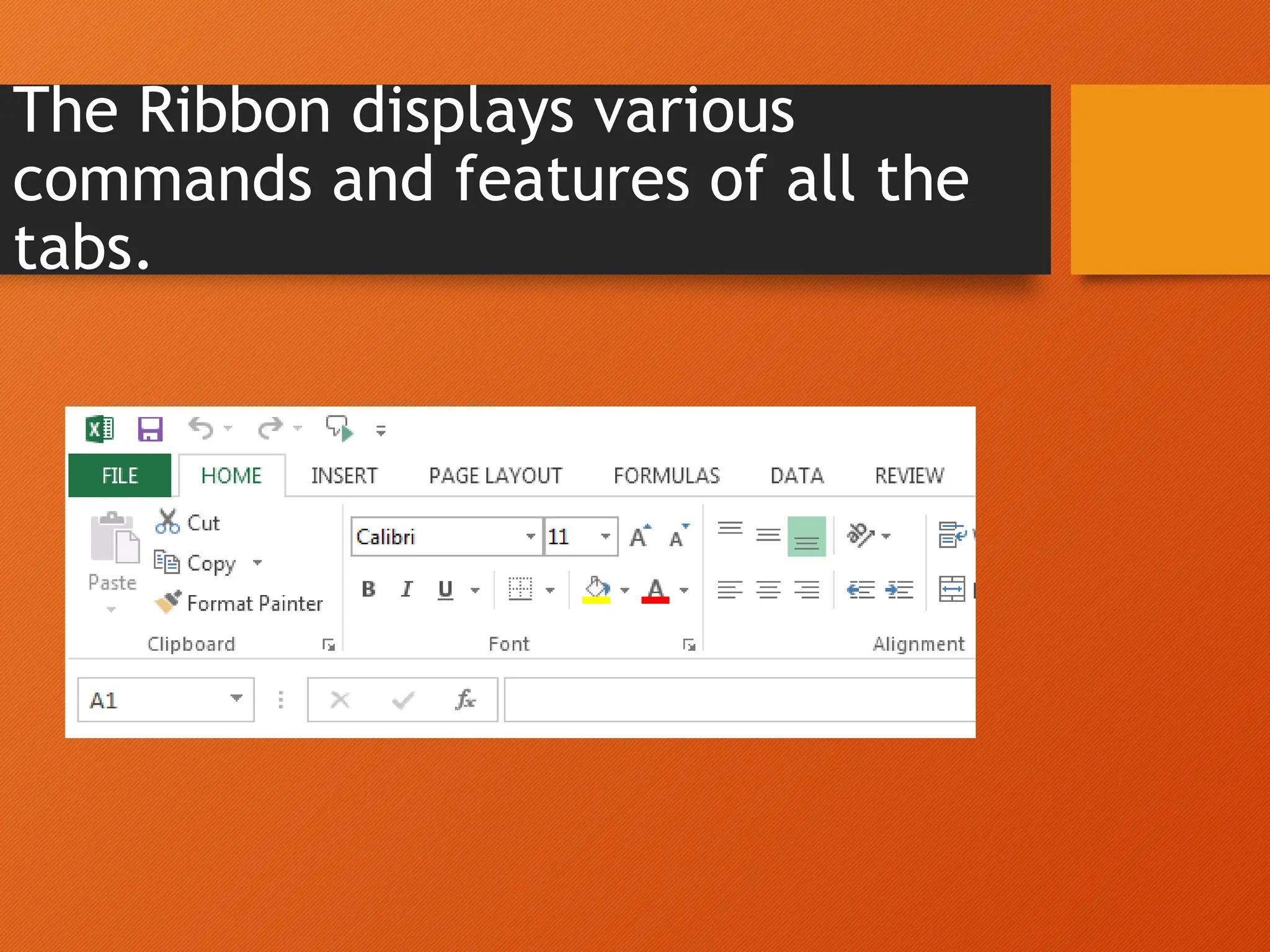This screenshot has width=1270, height=952.
Task: Click the Wrap Text icon
Action: click(952, 535)
